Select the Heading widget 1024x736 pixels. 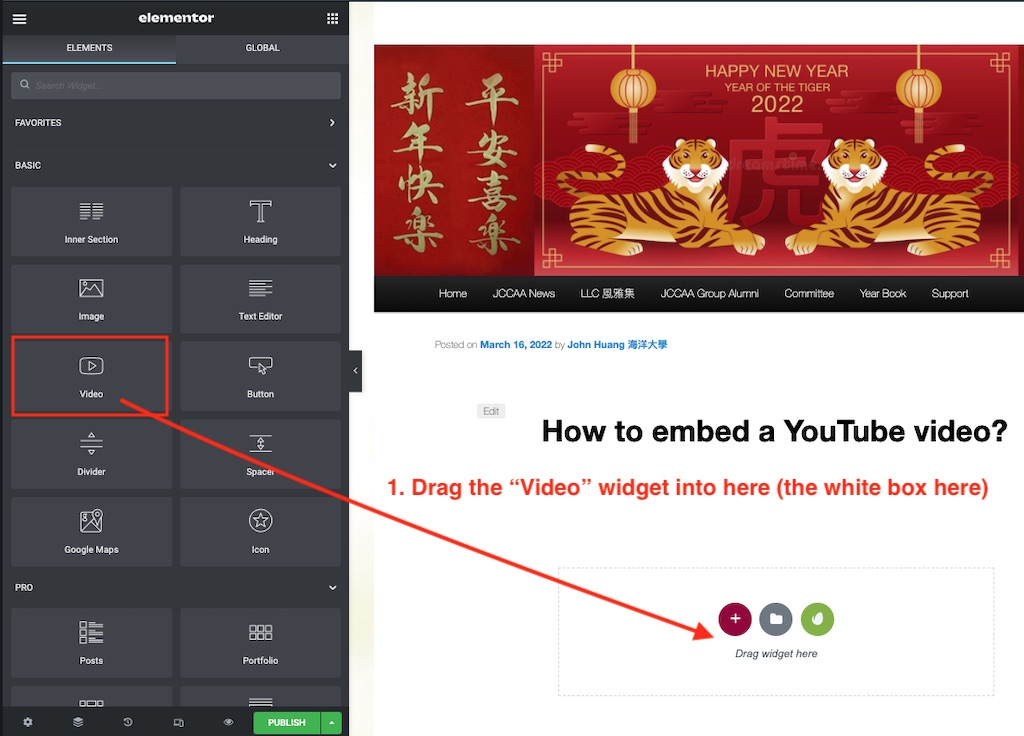261,221
